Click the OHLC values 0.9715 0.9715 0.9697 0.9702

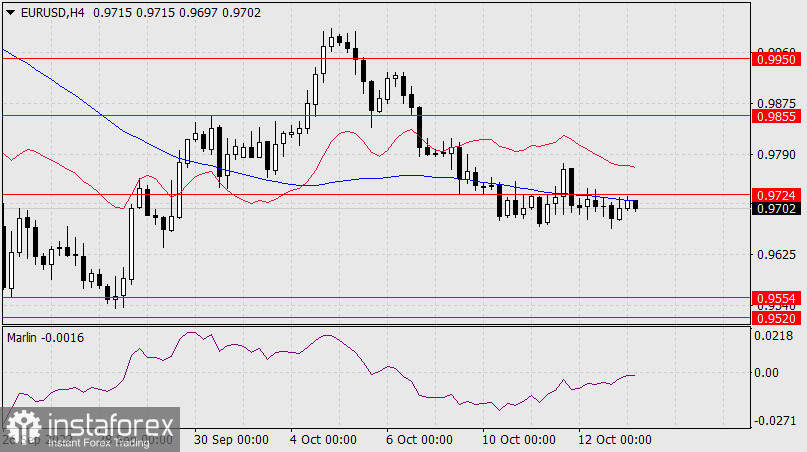point(177,13)
